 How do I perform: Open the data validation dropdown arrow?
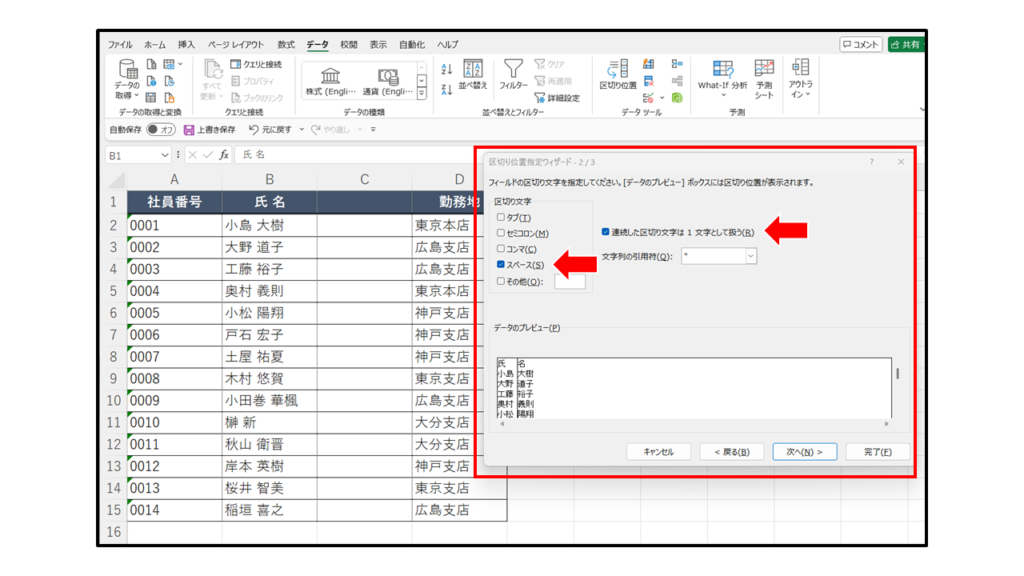point(662,98)
